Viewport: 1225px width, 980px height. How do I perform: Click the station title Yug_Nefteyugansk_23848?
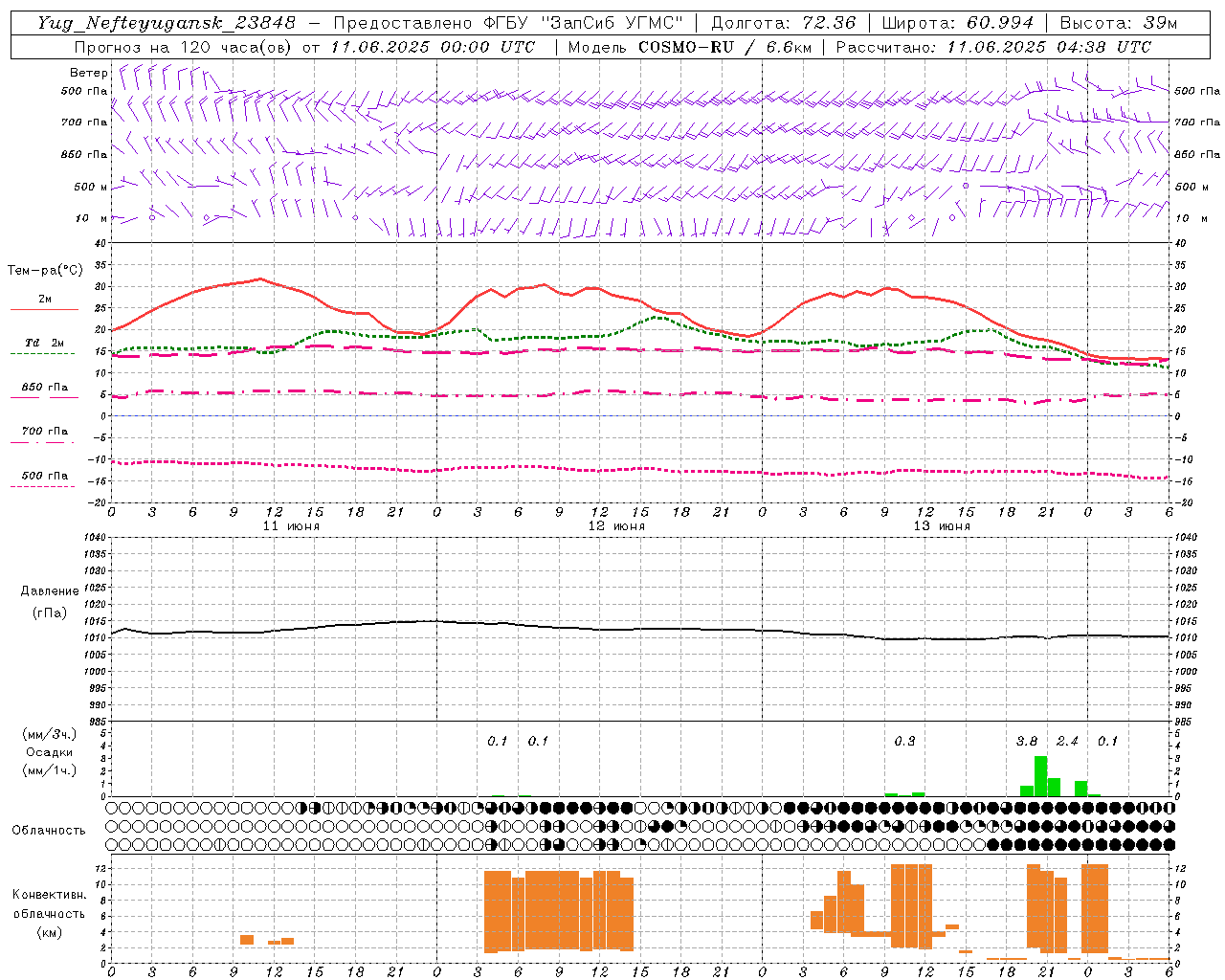(167, 23)
